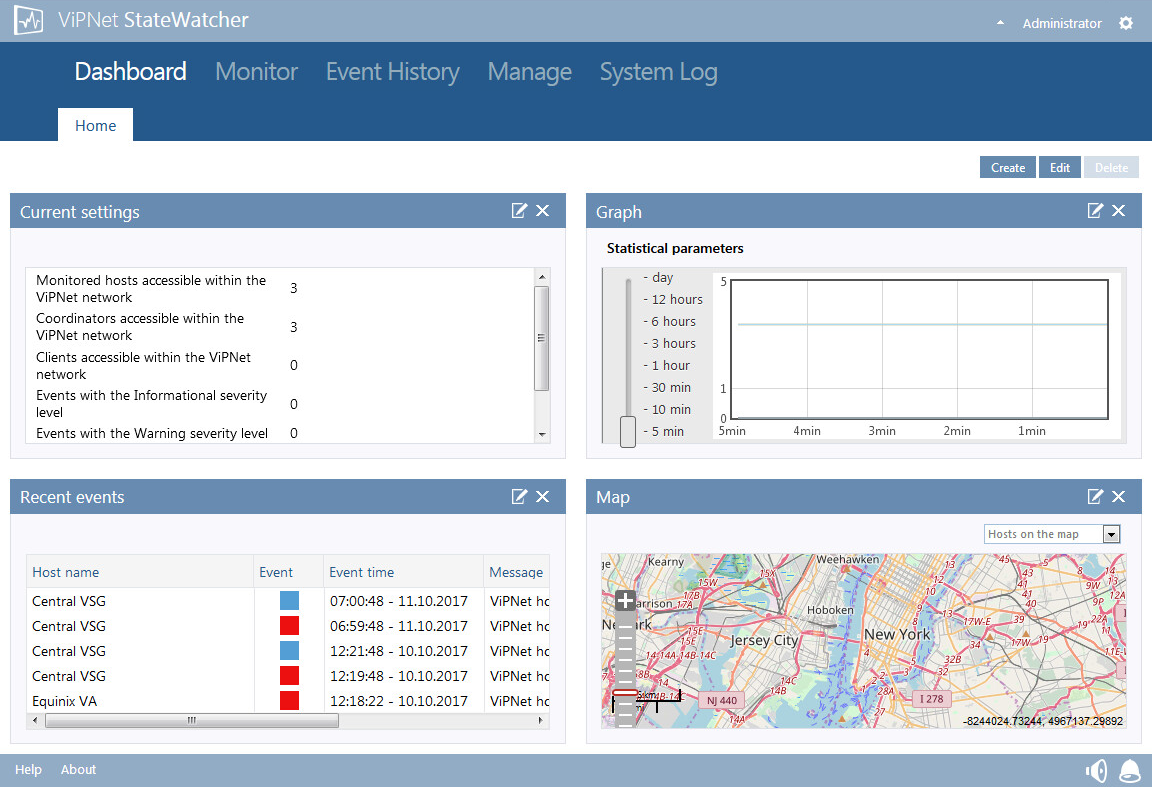The width and height of the screenshot is (1152, 787).
Task: Select the Equinix VA host row
Action: click(289, 701)
